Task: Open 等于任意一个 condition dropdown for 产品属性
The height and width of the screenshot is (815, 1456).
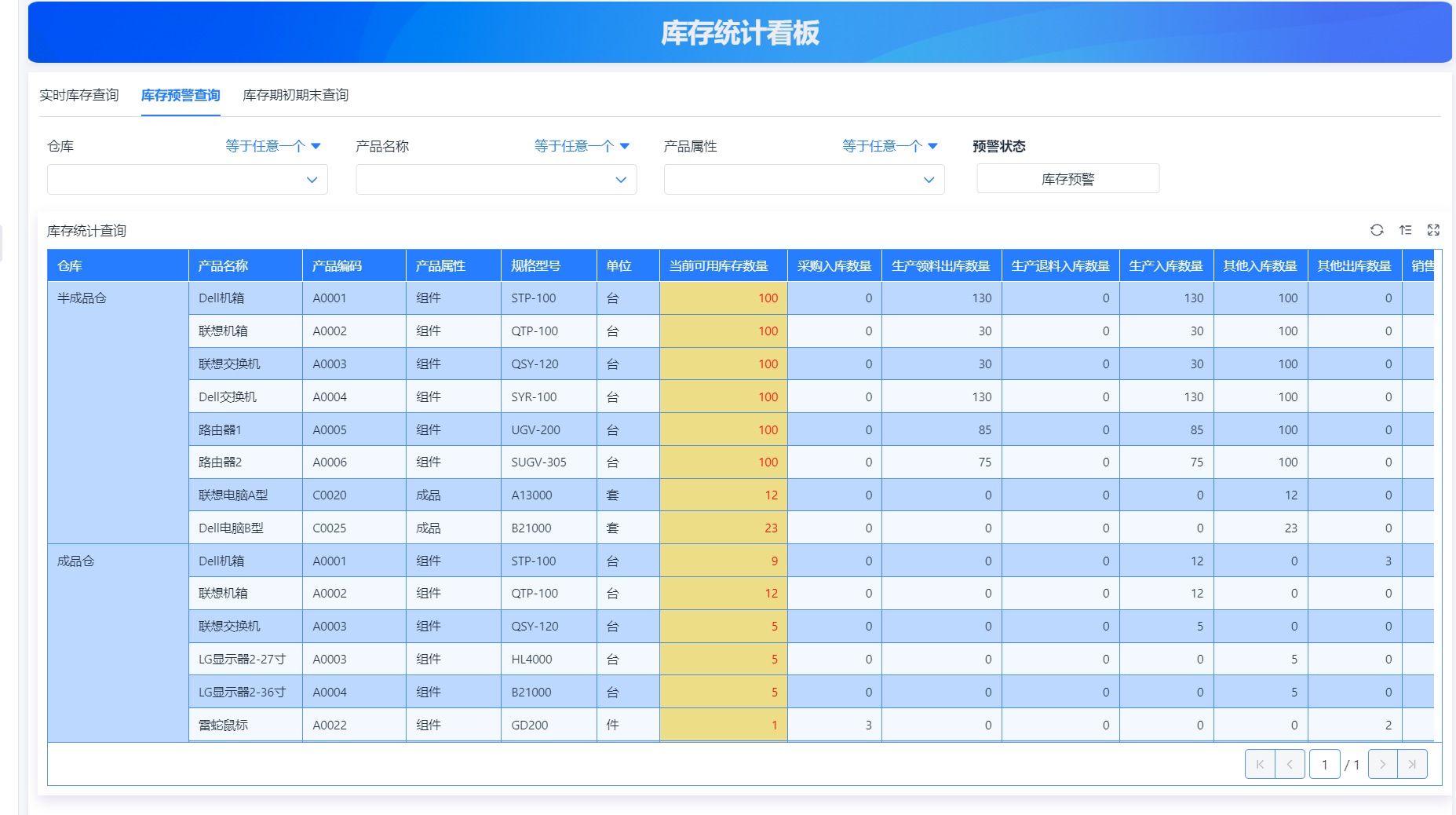Action: pyautogui.click(x=890, y=146)
